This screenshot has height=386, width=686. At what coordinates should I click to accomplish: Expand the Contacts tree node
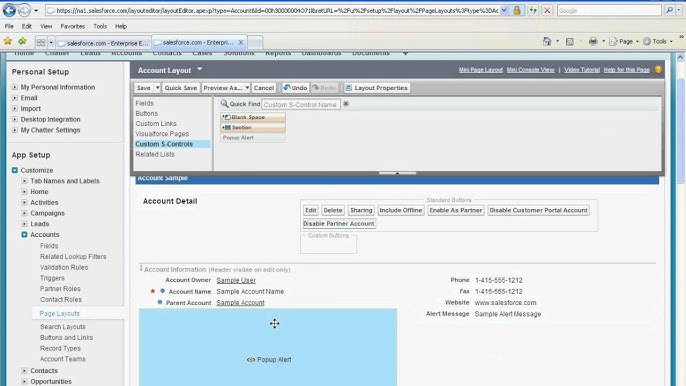click(x=24, y=370)
